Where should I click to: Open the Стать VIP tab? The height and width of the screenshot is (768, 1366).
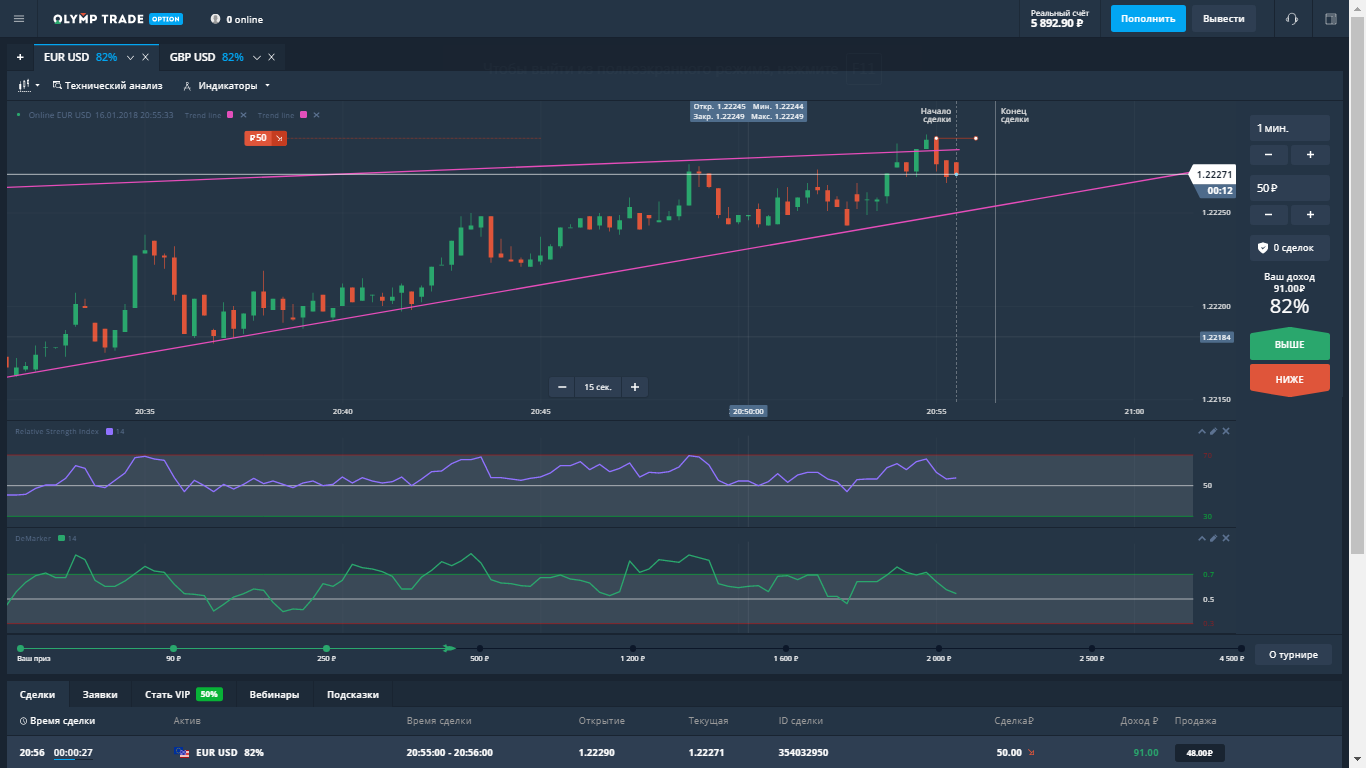(x=183, y=694)
